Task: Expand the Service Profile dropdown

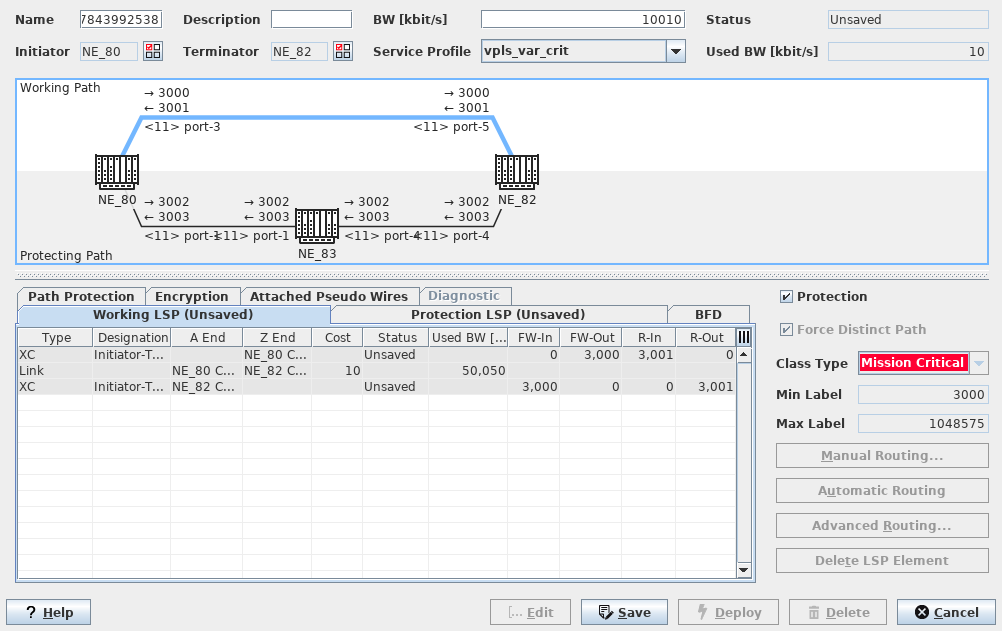Action: [676, 51]
